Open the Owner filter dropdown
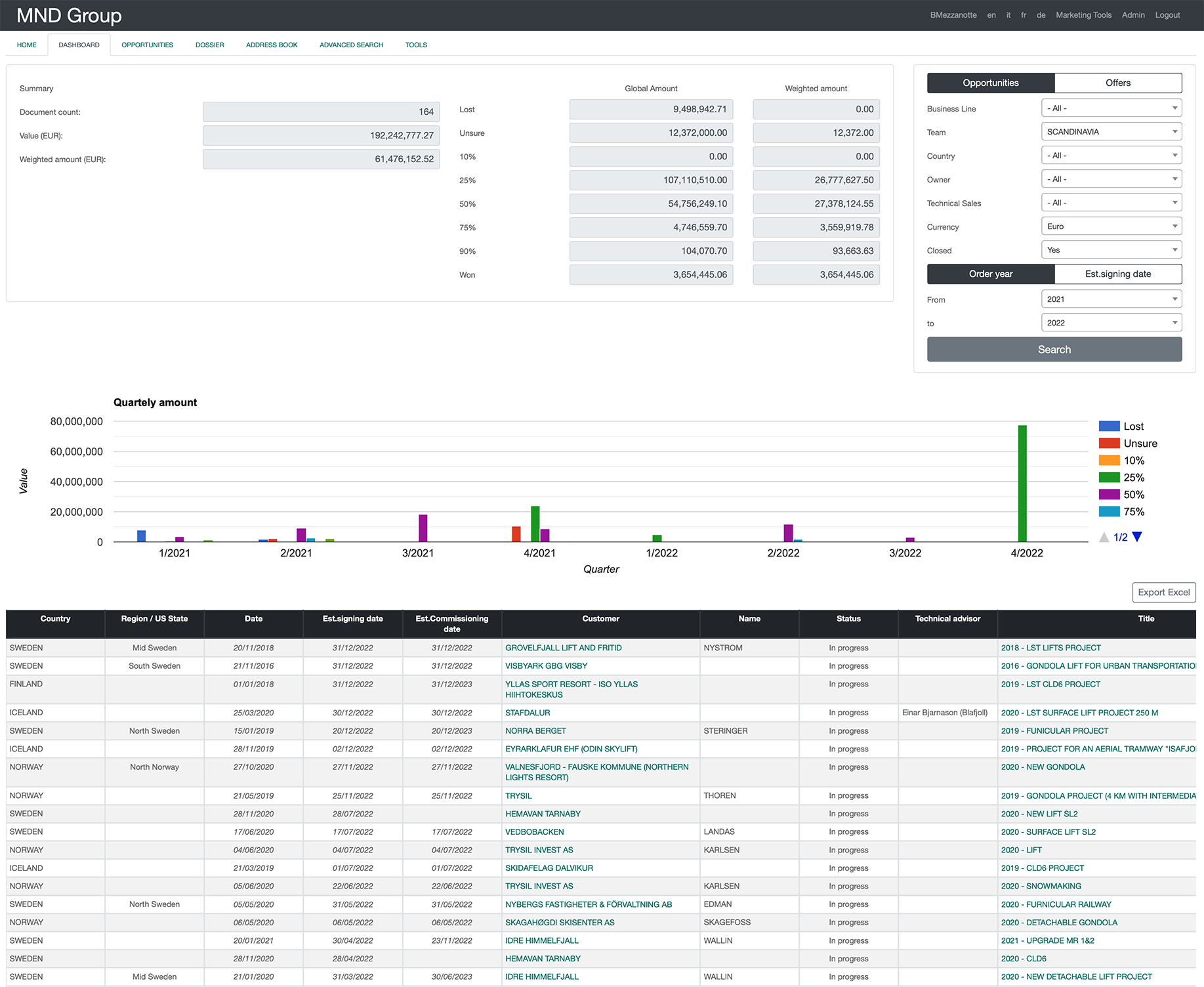1204x987 pixels. [1111, 179]
